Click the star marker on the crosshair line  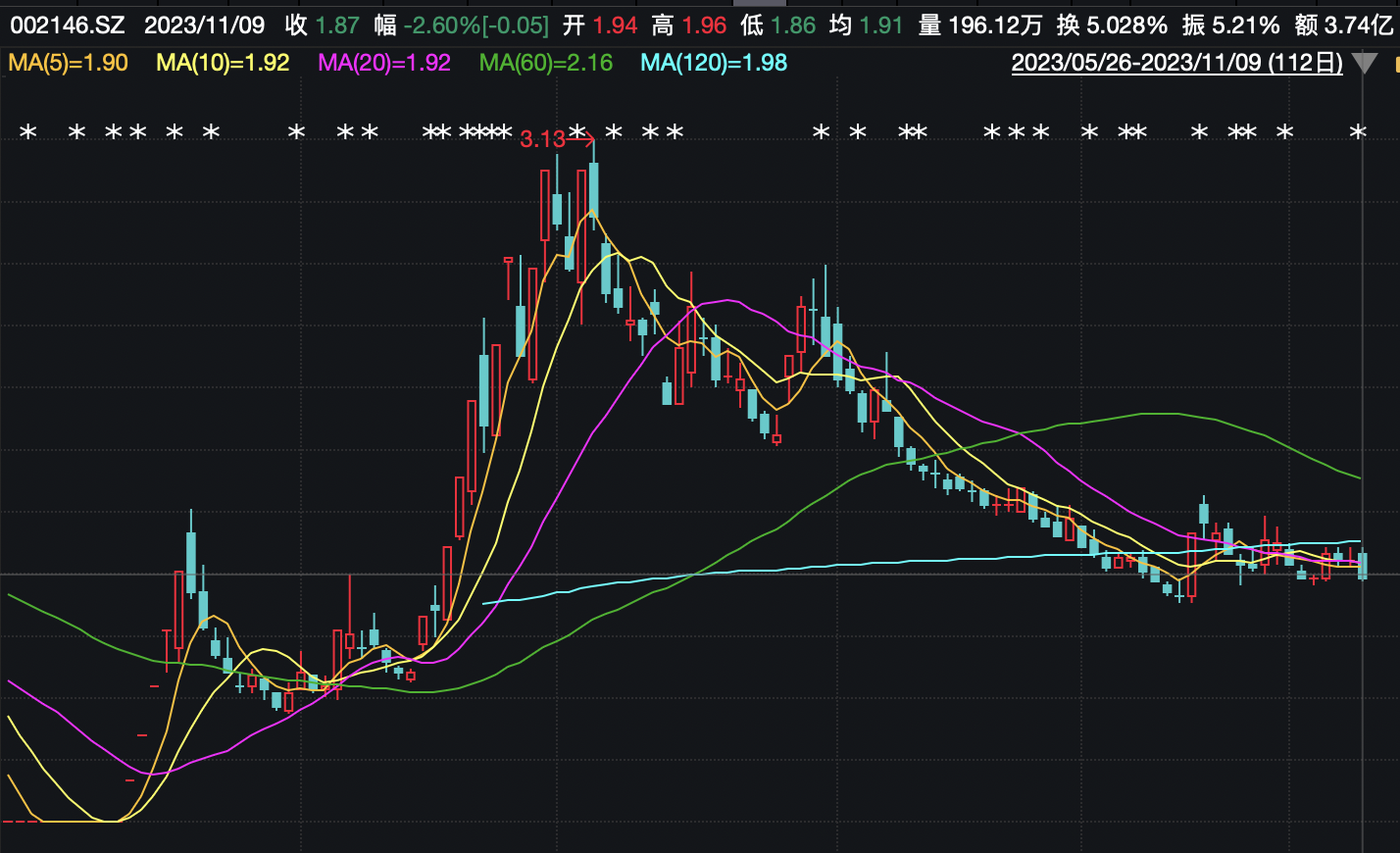(x=1358, y=132)
